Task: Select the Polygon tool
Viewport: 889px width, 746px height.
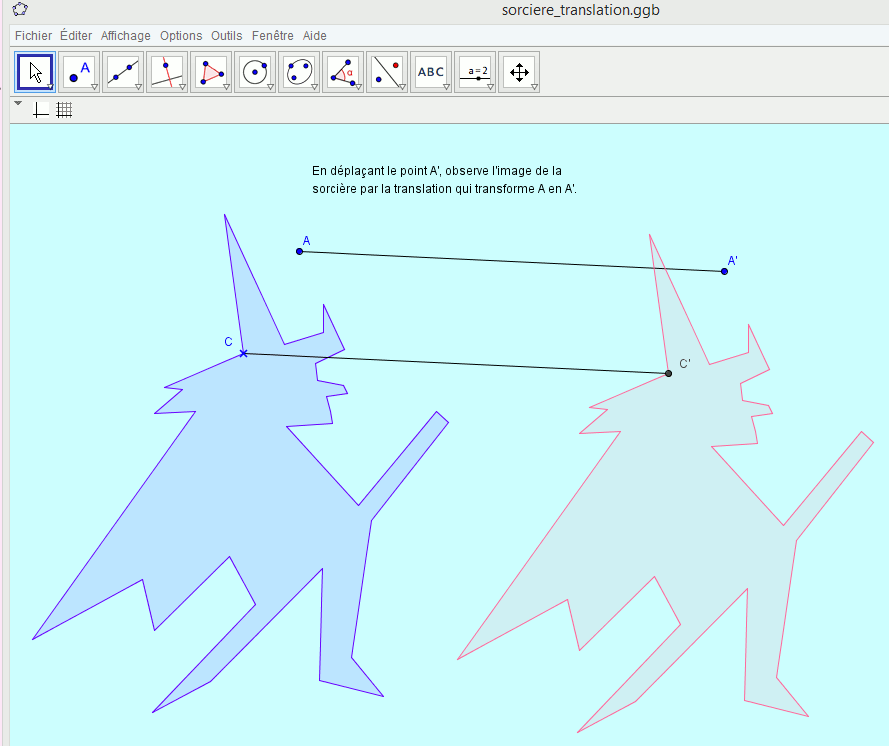Action: (209, 71)
